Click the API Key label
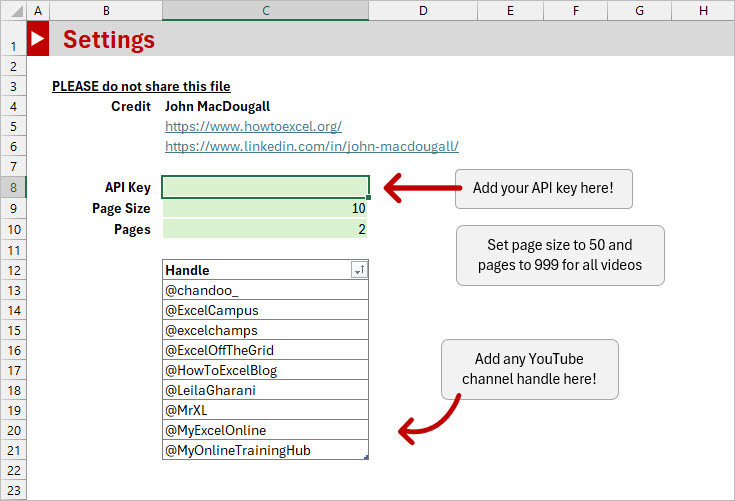 (x=128, y=187)
